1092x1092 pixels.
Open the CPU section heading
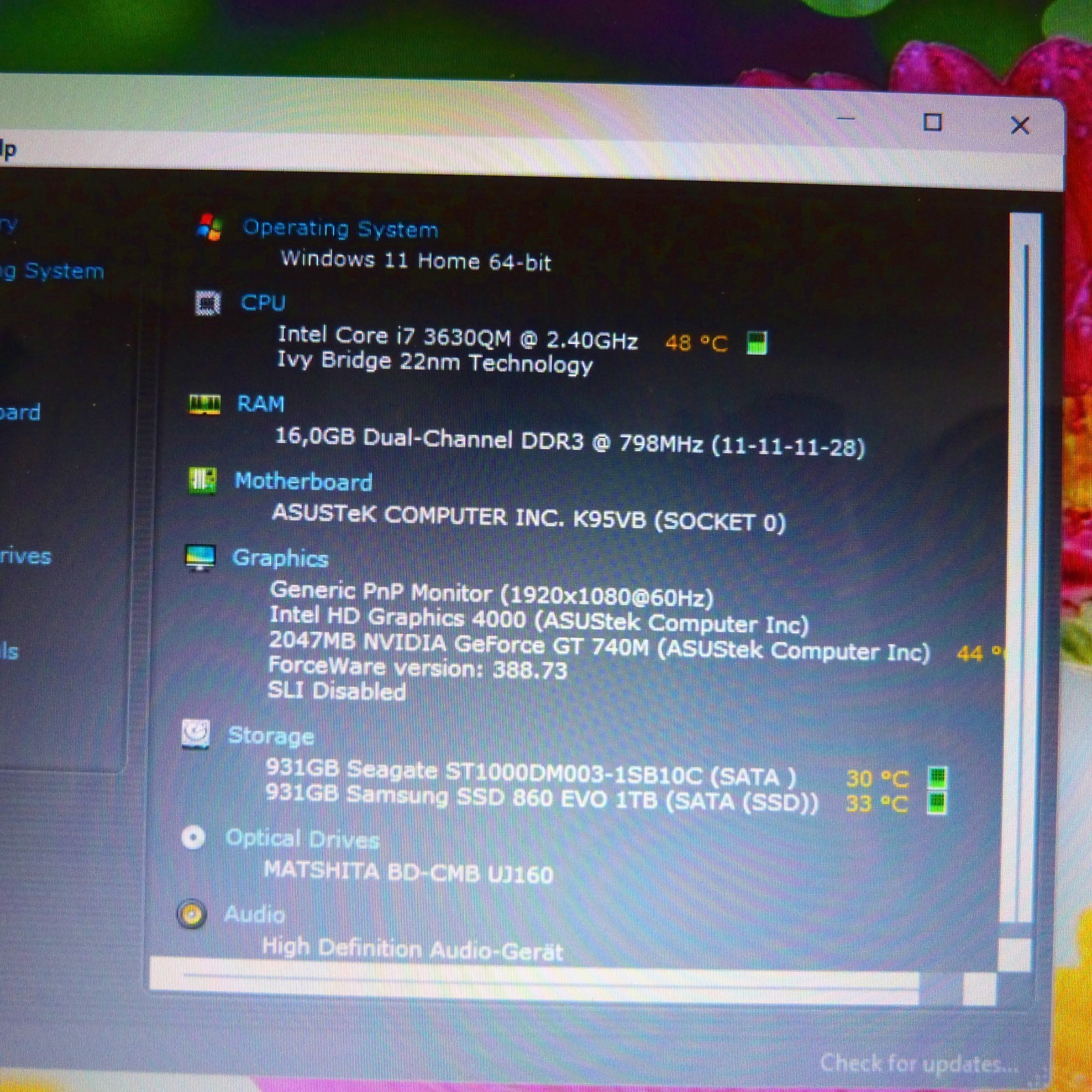(x=263, y=302)
